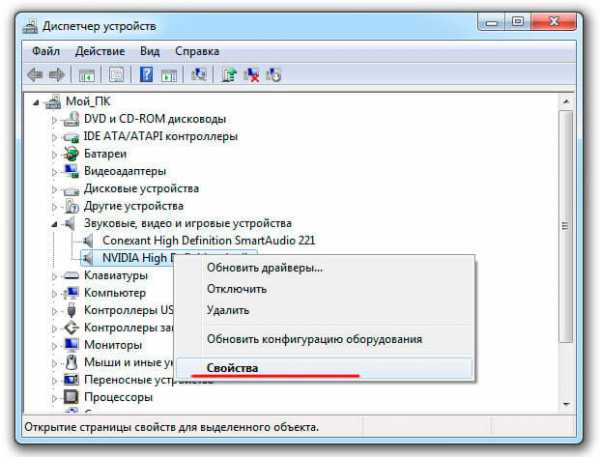The height and width of the screenshot is (457, 600).
Task: Click the Update driver software toolbar icon
Action: pyautogui.click(x=228, y=75)
